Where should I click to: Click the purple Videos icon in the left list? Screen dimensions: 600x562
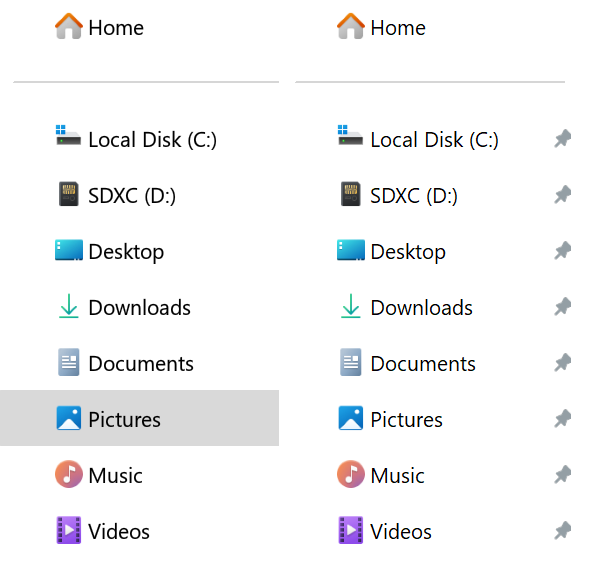tap(68, 530)
